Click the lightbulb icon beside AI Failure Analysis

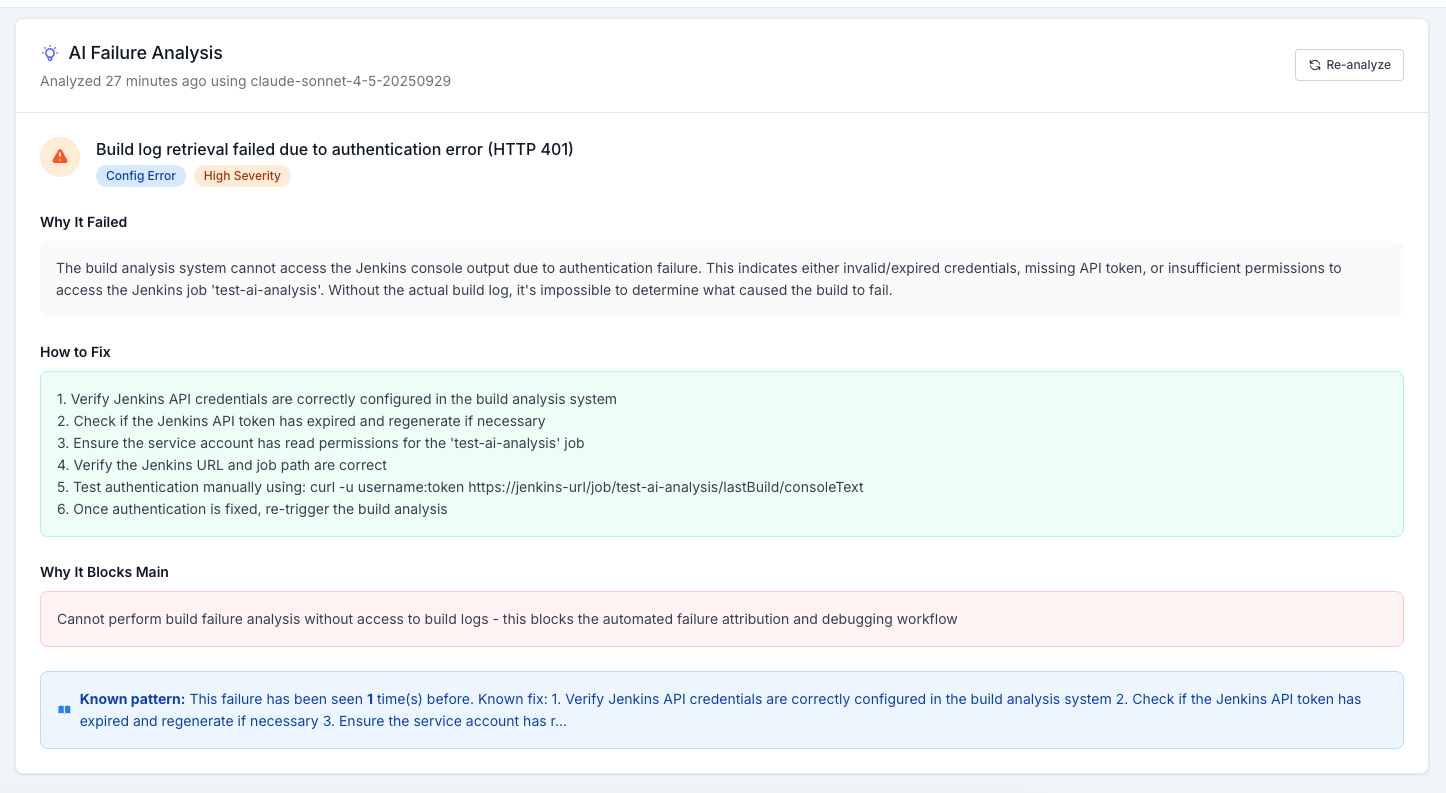tap(50, 53)
